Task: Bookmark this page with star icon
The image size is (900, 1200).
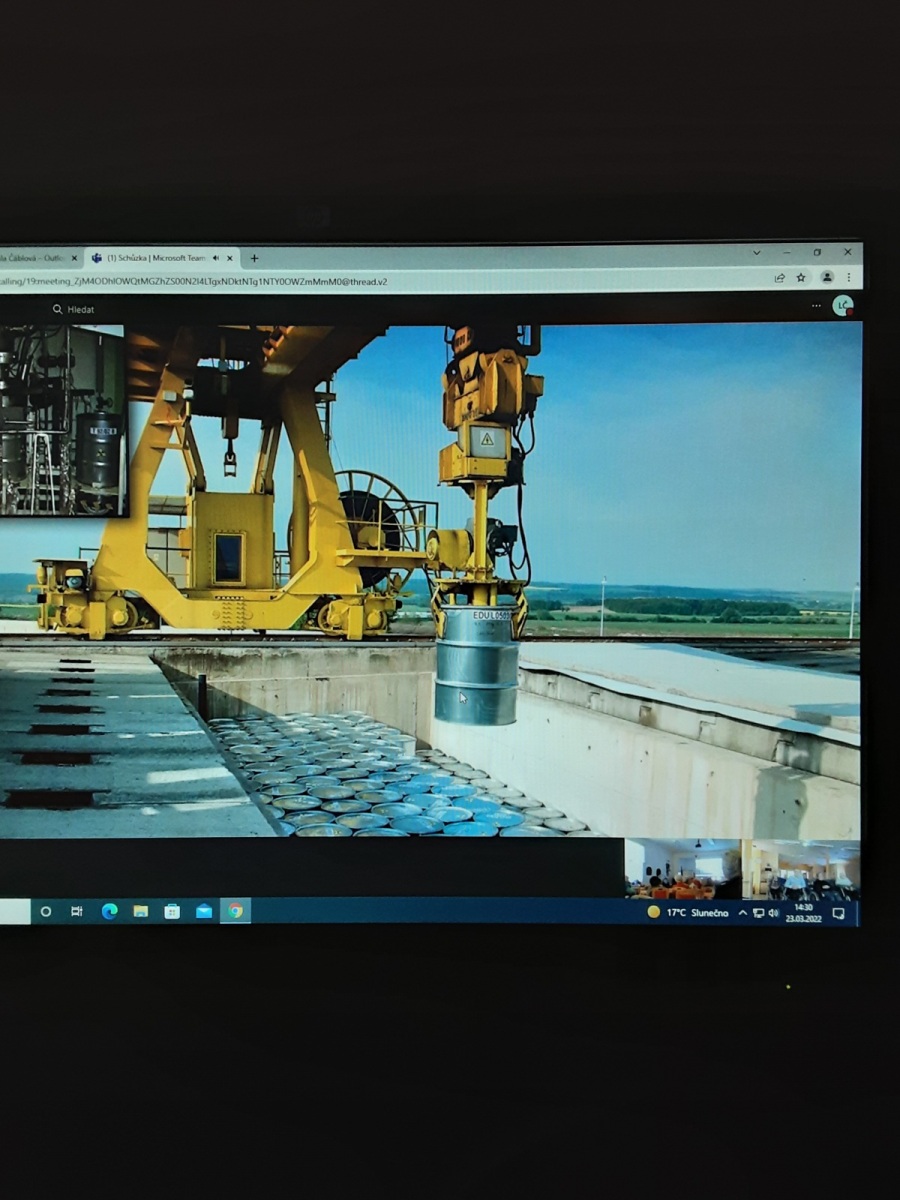Action: (x=801, y=277)
